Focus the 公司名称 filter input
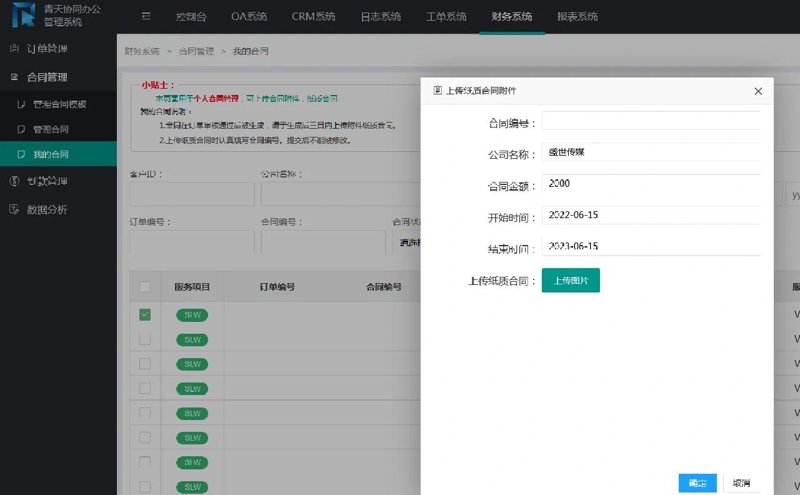 tap(340, 194)
